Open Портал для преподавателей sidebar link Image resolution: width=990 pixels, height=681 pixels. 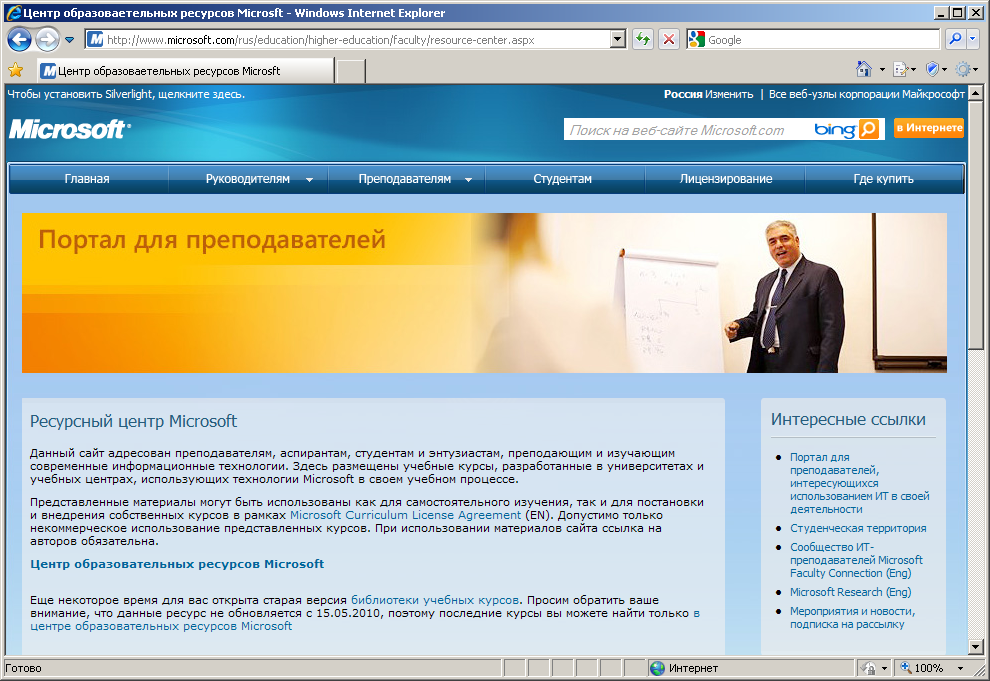pos(859,483)
